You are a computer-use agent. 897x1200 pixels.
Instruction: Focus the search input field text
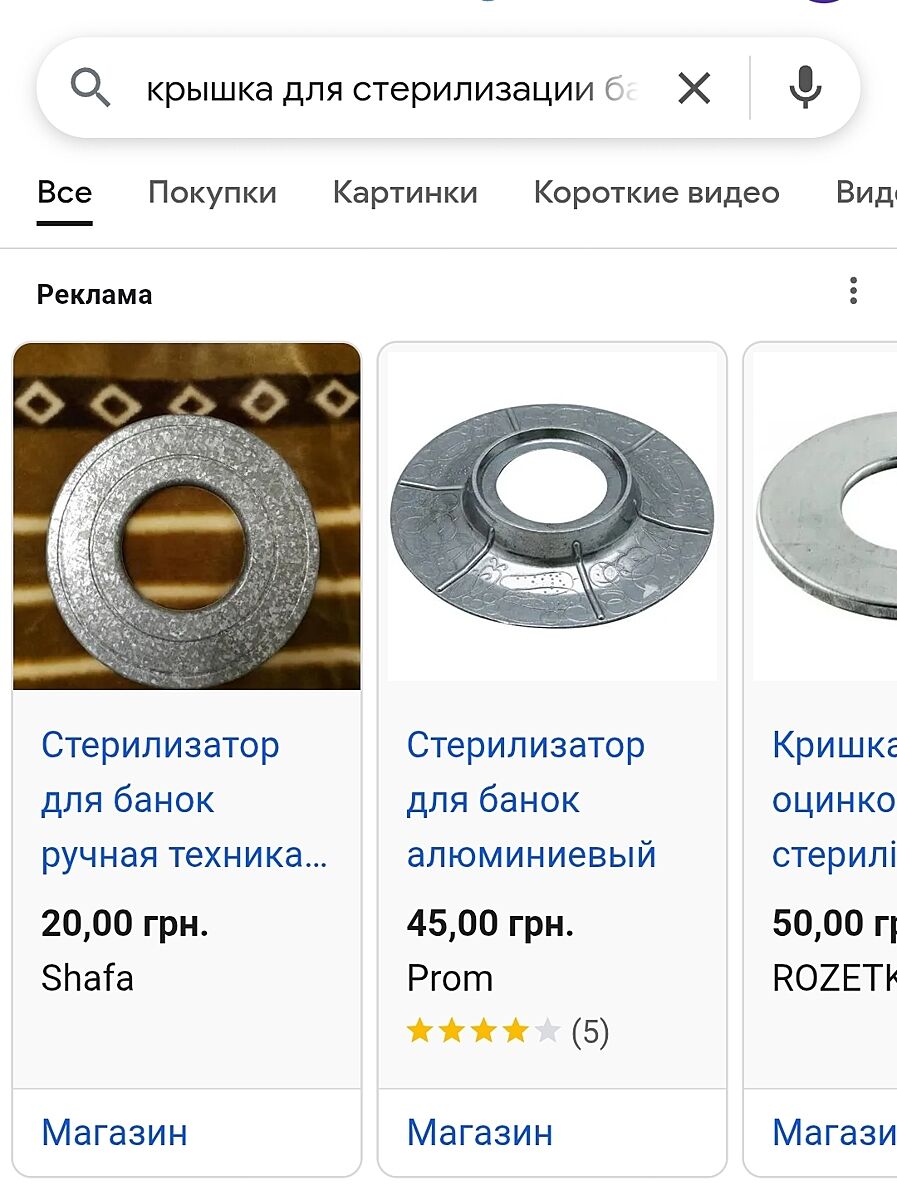click(x=392, y=90)
